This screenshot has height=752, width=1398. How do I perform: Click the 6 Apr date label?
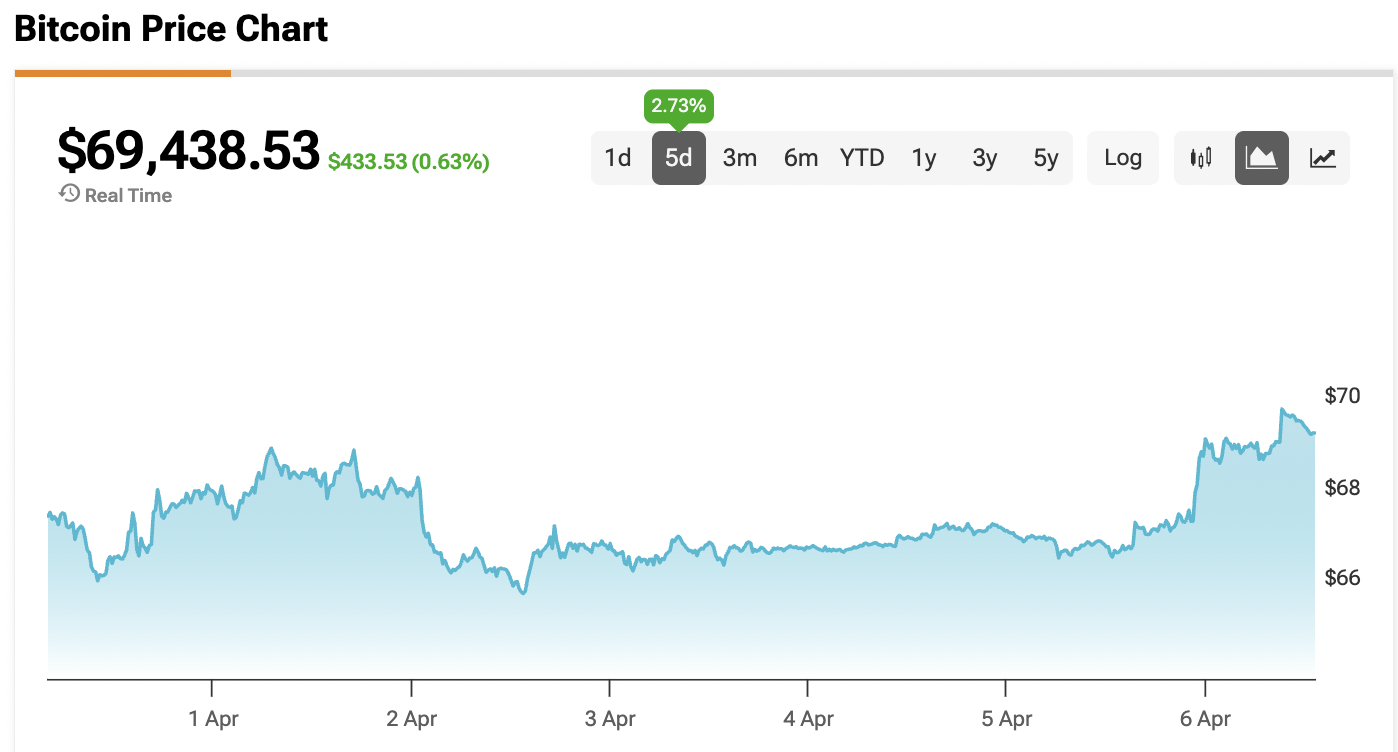point(1205,718)
